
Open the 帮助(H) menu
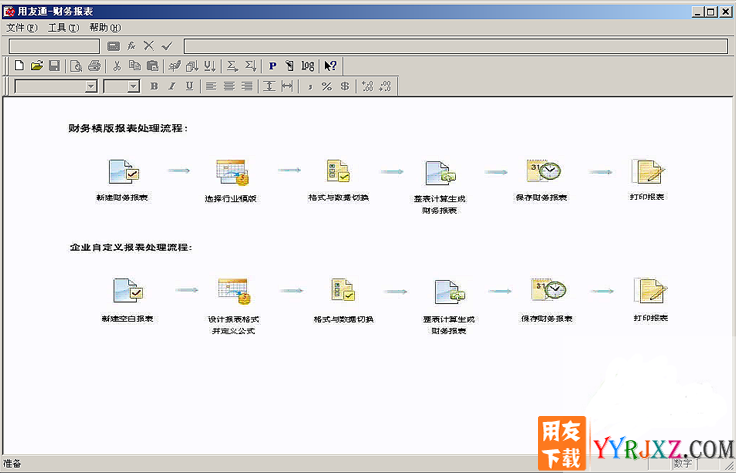(105, 28)
